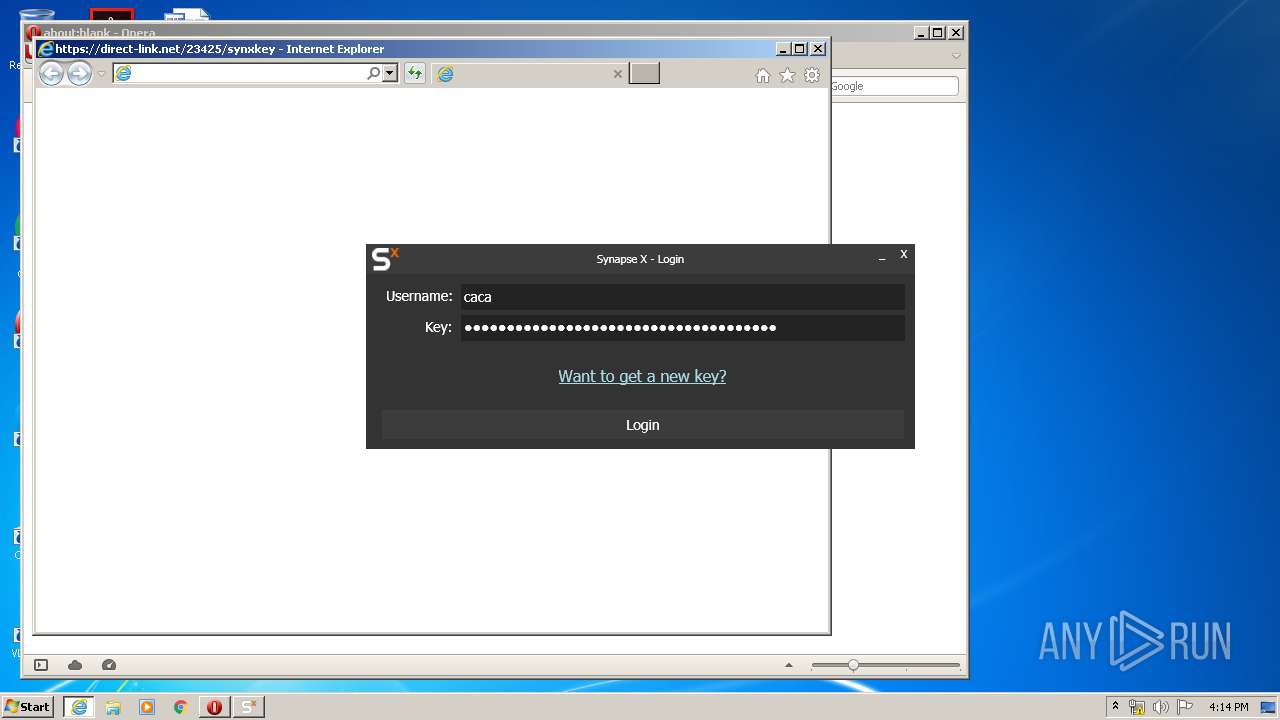Click the Internet Explorer home icon
Image resolution: width=1280 pixels, height=720 pixels.
763,75
